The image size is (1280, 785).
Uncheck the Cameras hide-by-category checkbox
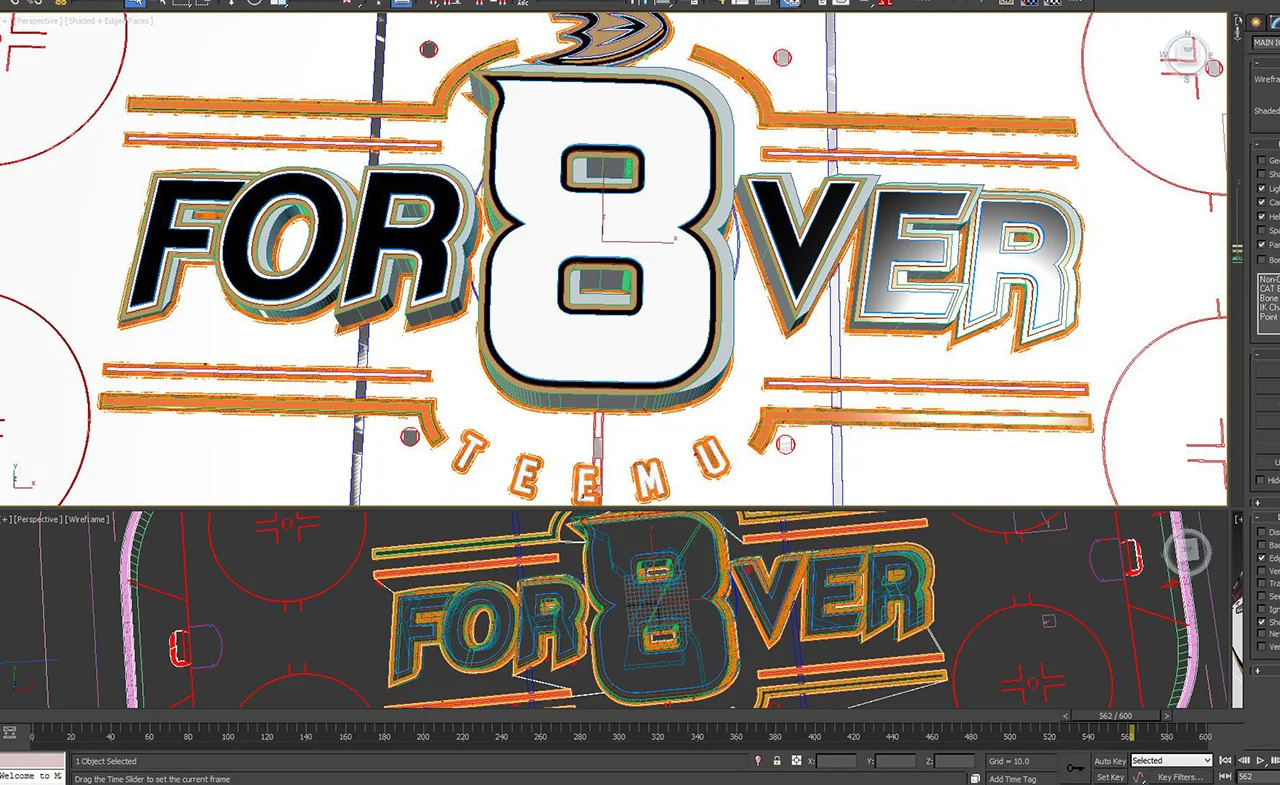pos(1260,202)
